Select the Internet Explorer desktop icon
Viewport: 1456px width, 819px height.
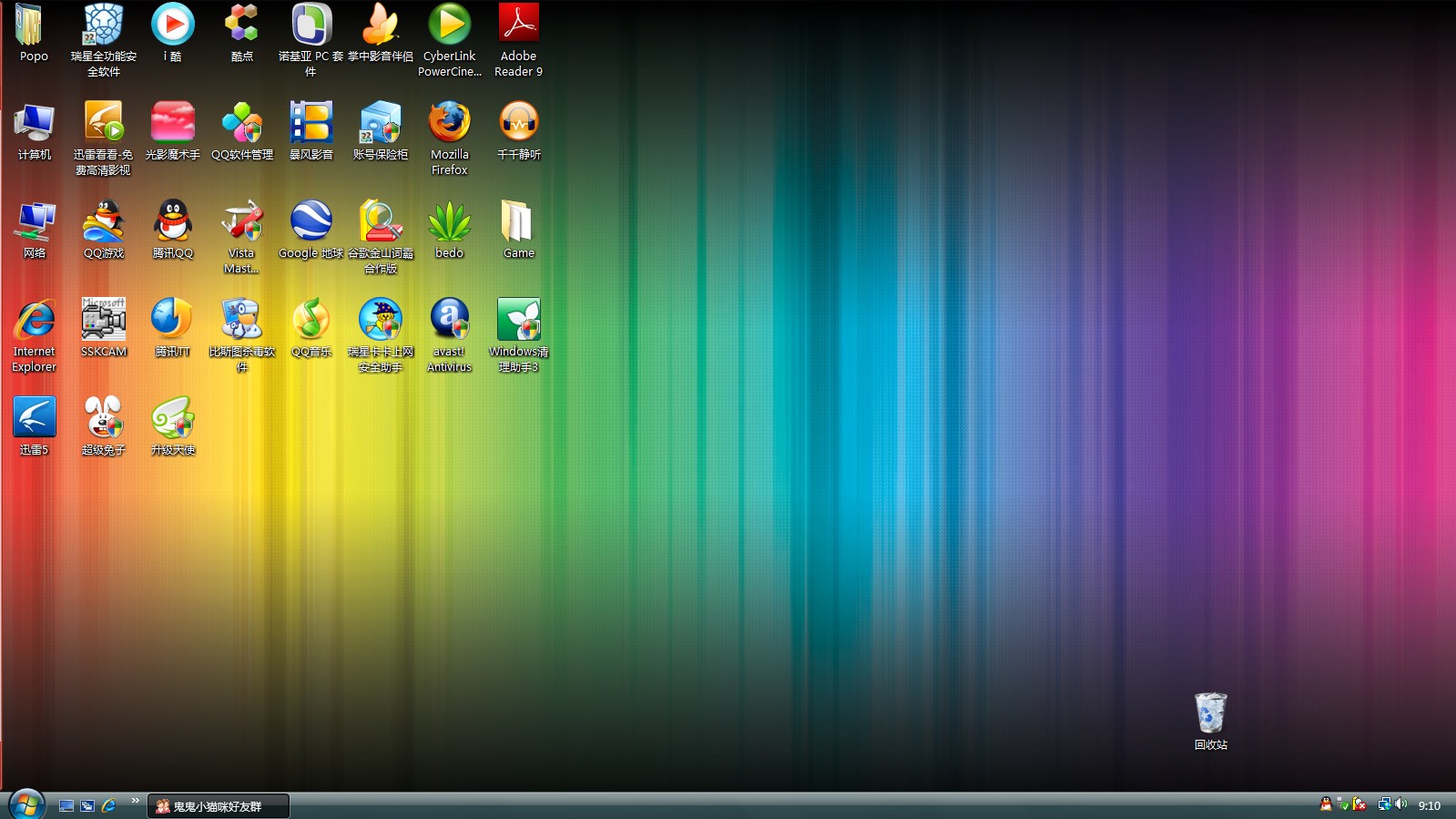[35, 335]
